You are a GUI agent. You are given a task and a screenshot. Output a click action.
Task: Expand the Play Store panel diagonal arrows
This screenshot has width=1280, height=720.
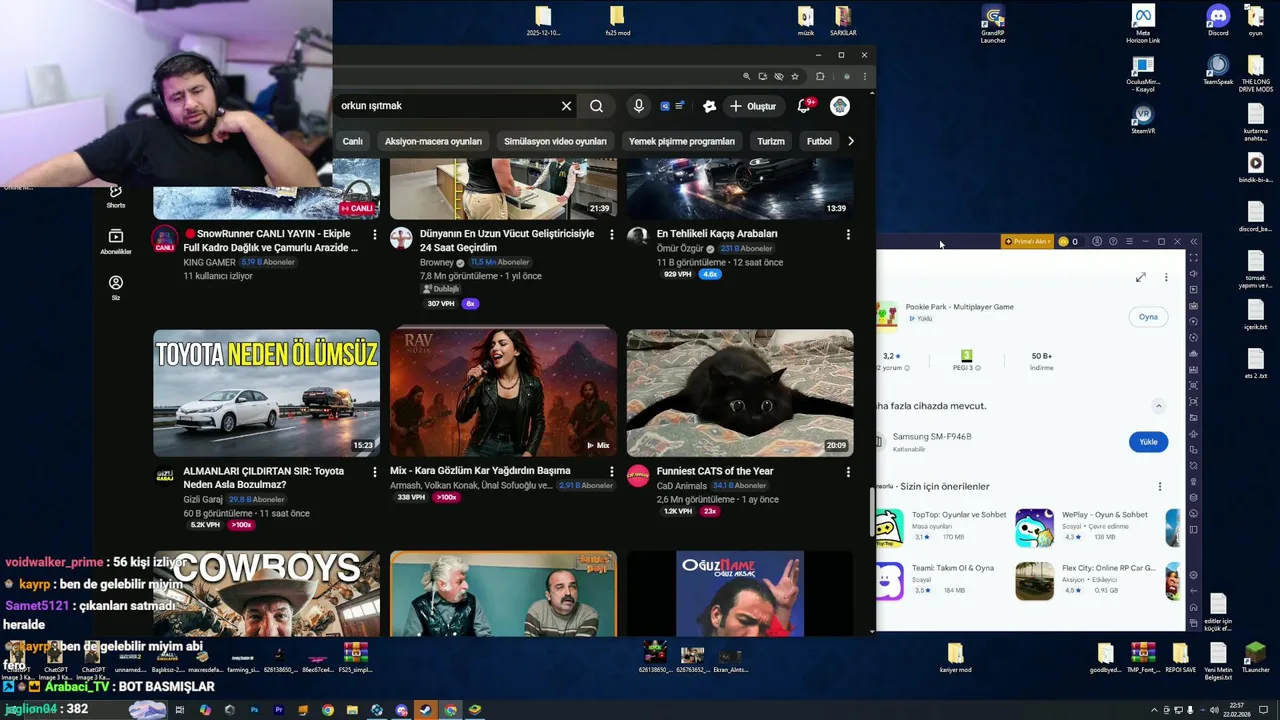click(1141, 277)
